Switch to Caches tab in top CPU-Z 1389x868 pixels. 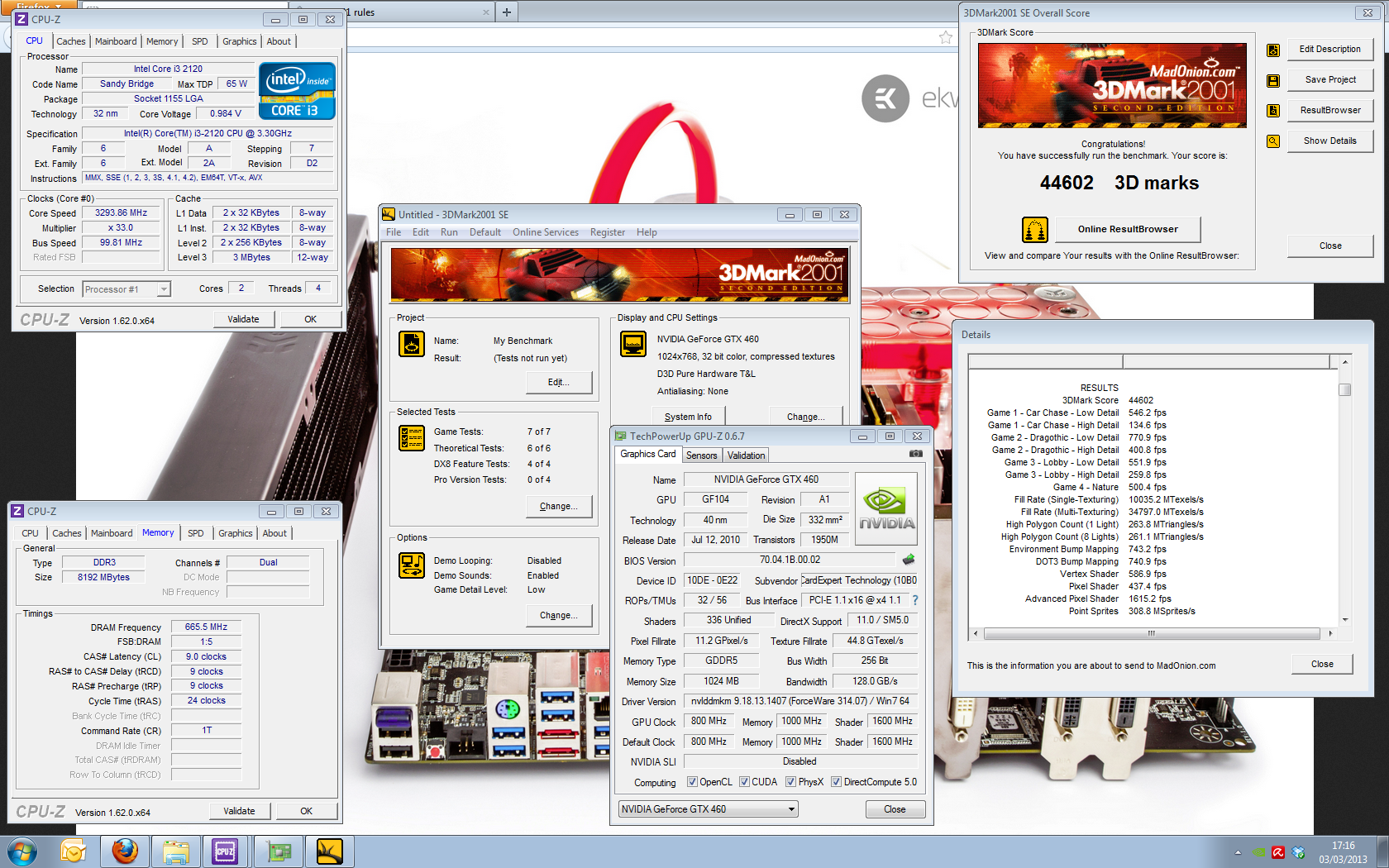[70, 41]
